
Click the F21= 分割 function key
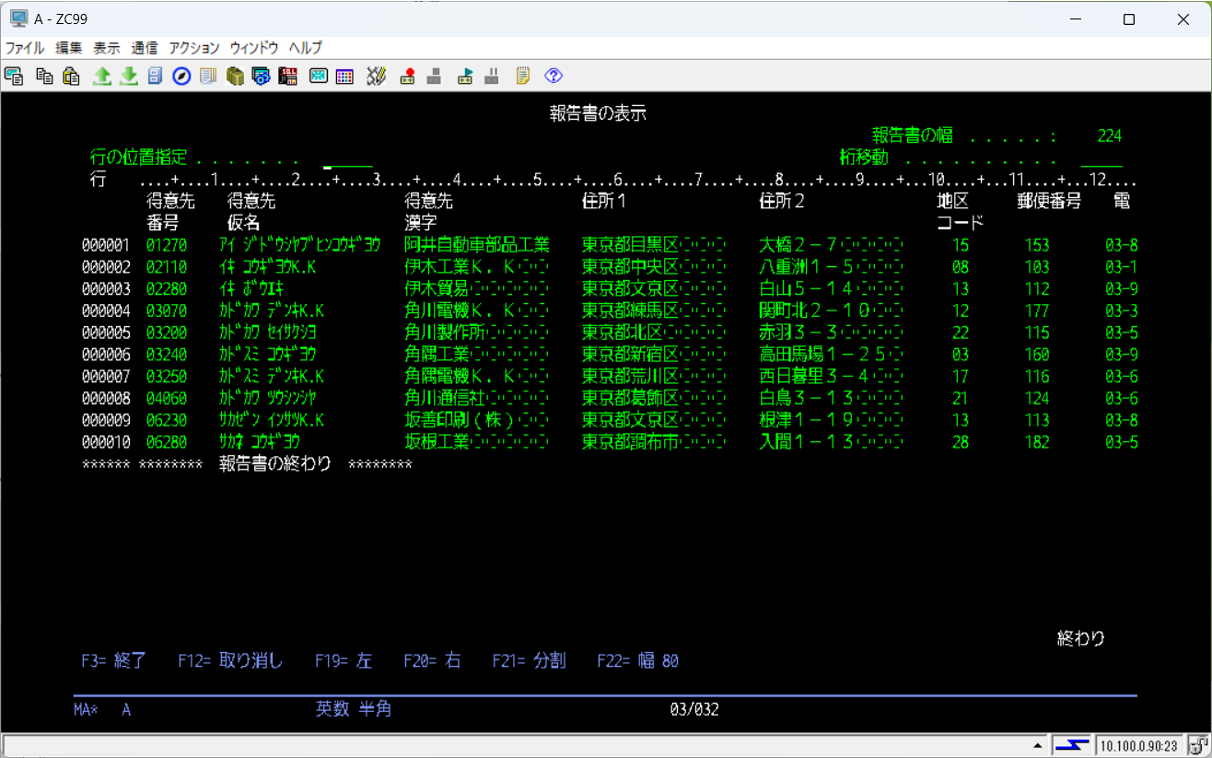click(529, 661)
